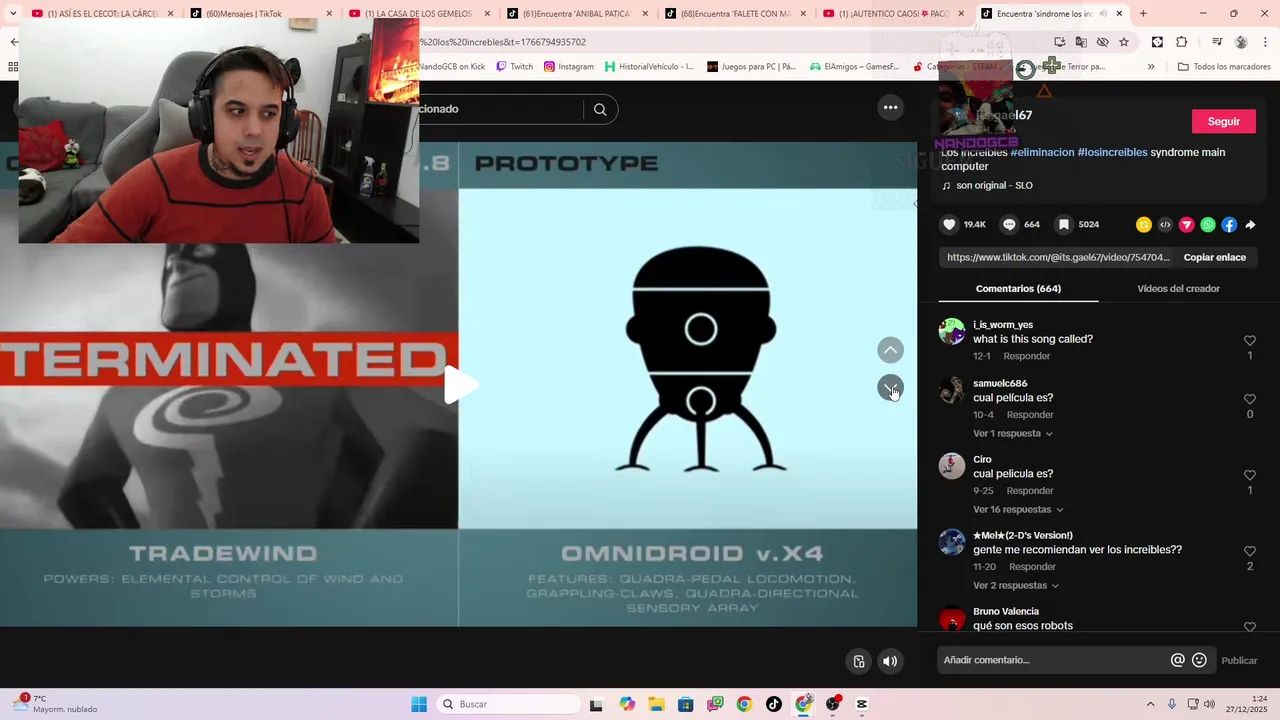Switch to the 'ANIBAL PATICA' TikTok tab
This screenshot has height=720, width=1280.
click(x=576, y=14)
